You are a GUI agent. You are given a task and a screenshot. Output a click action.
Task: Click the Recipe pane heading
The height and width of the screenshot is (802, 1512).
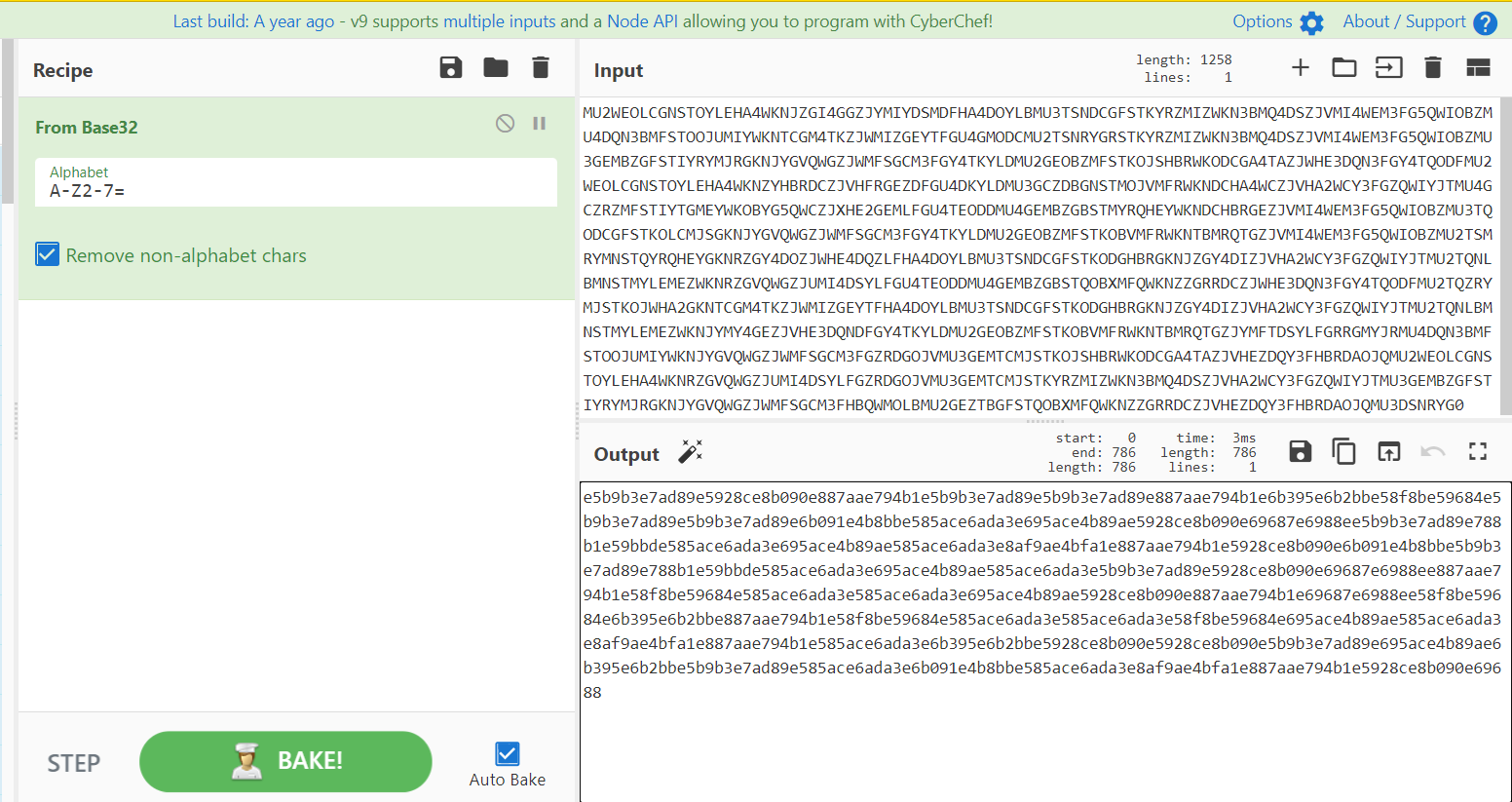pyautogui.click(x=63, y=70)
